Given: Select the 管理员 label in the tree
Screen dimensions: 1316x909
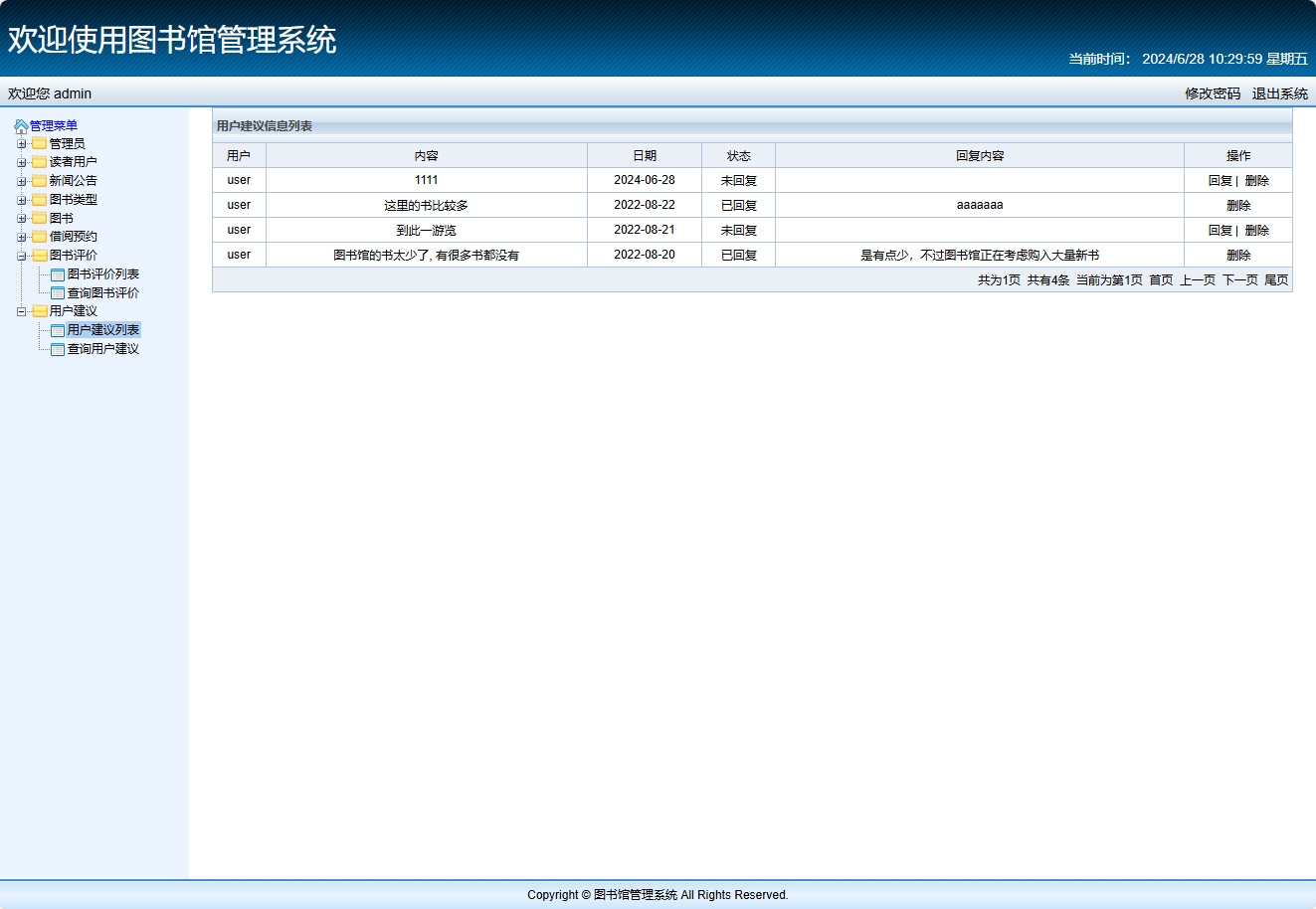Looking at the screenshot, I should click(68, 144).
